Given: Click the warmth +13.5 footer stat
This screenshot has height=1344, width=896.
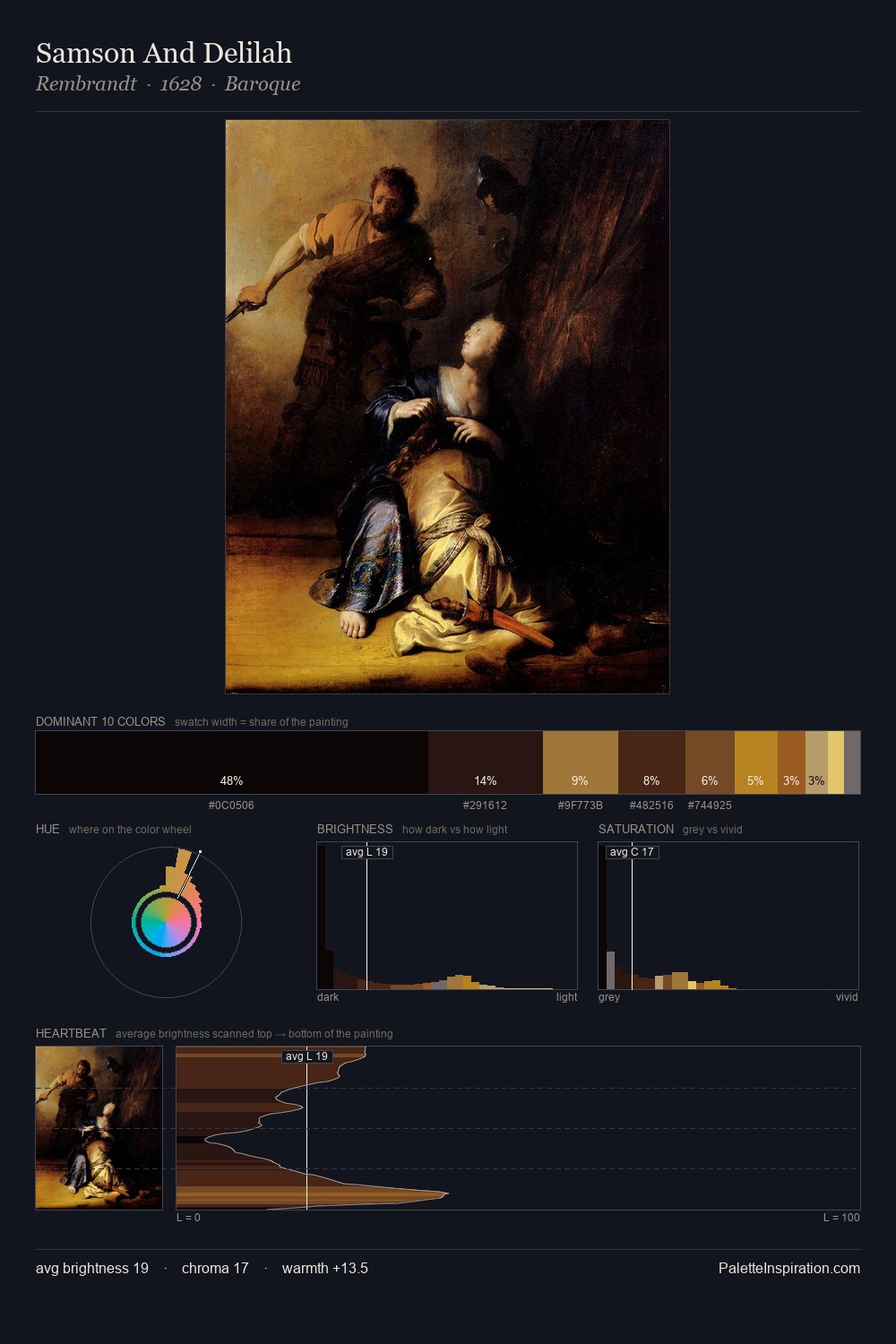Looking at the screenshot, I should coord(325,1269).
